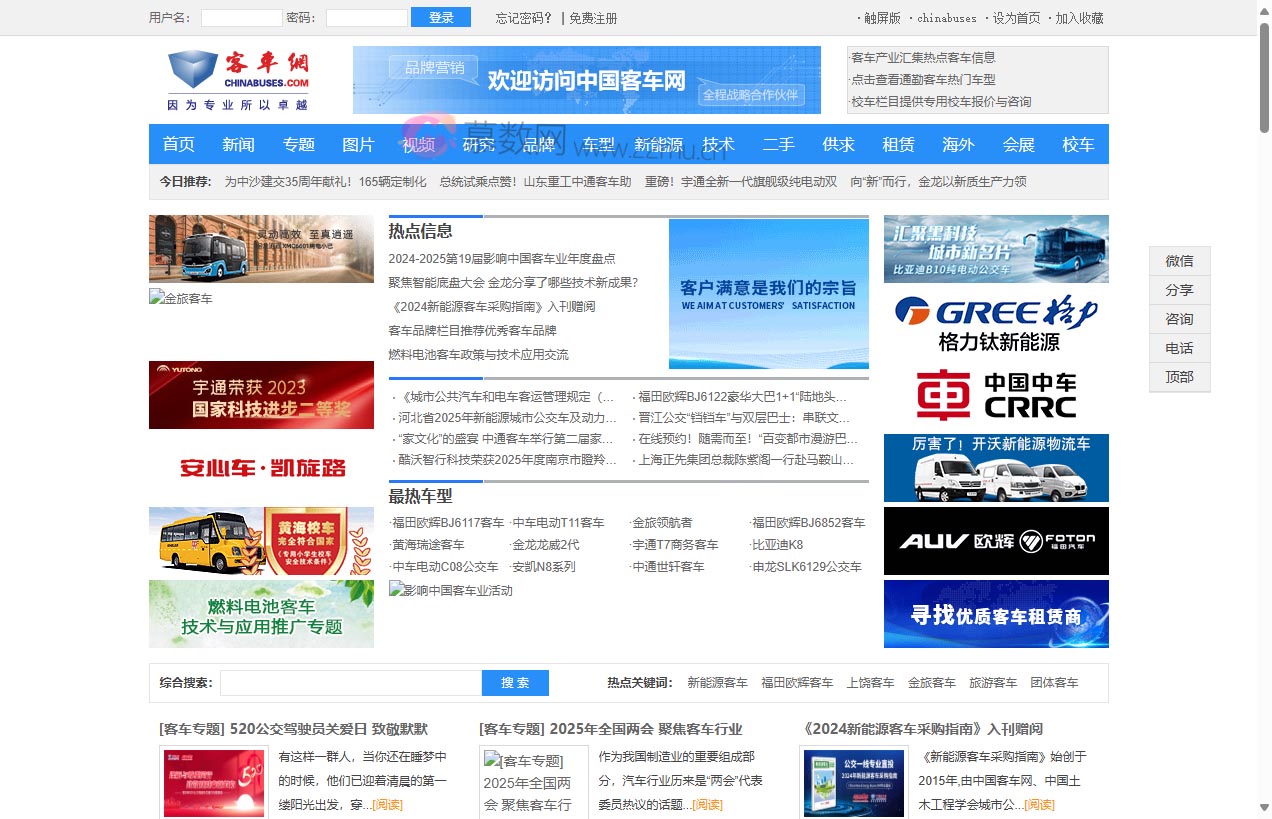
Task: Switch to the 校车 navigation tab
Action: pos(1078,144)
